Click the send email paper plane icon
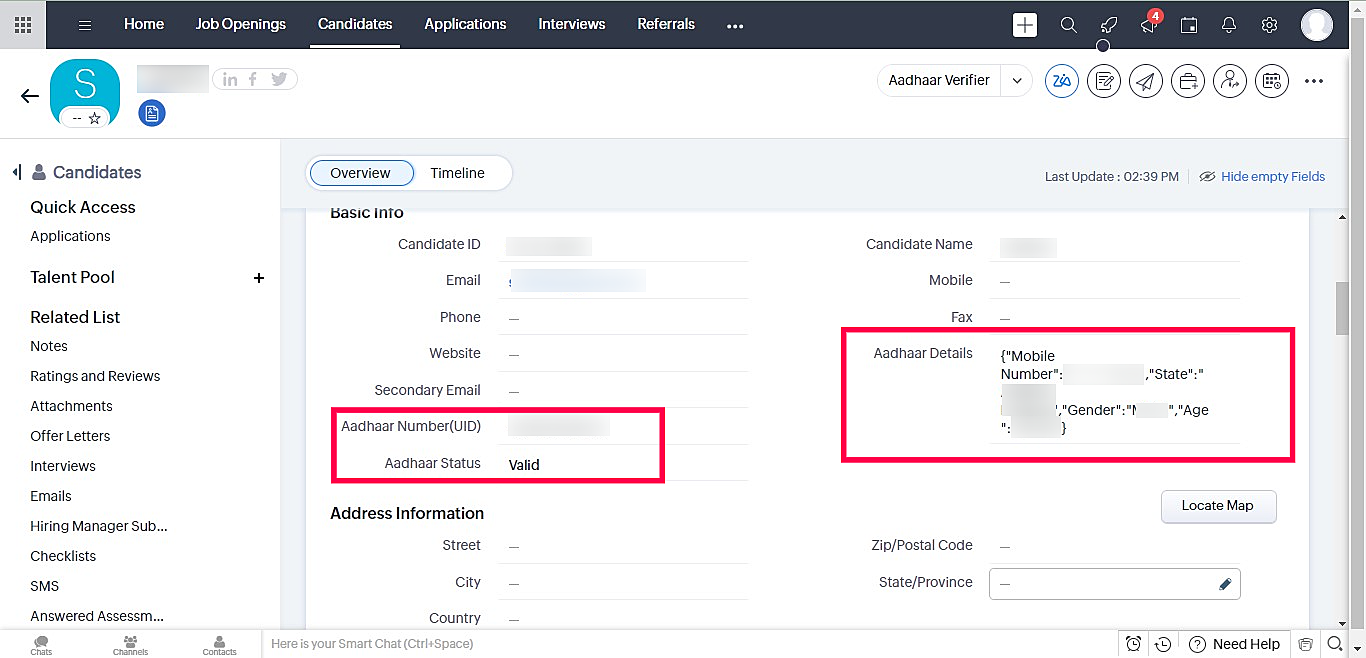The image size is (1366, 658). tap(1146, 81)
